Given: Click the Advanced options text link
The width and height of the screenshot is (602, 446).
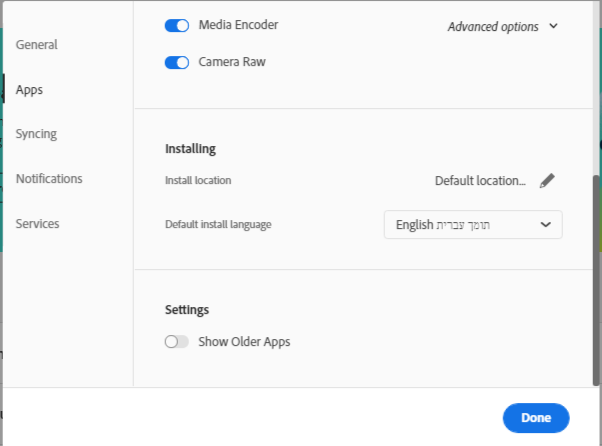Looking at the screenshot, I should (493, 27).
